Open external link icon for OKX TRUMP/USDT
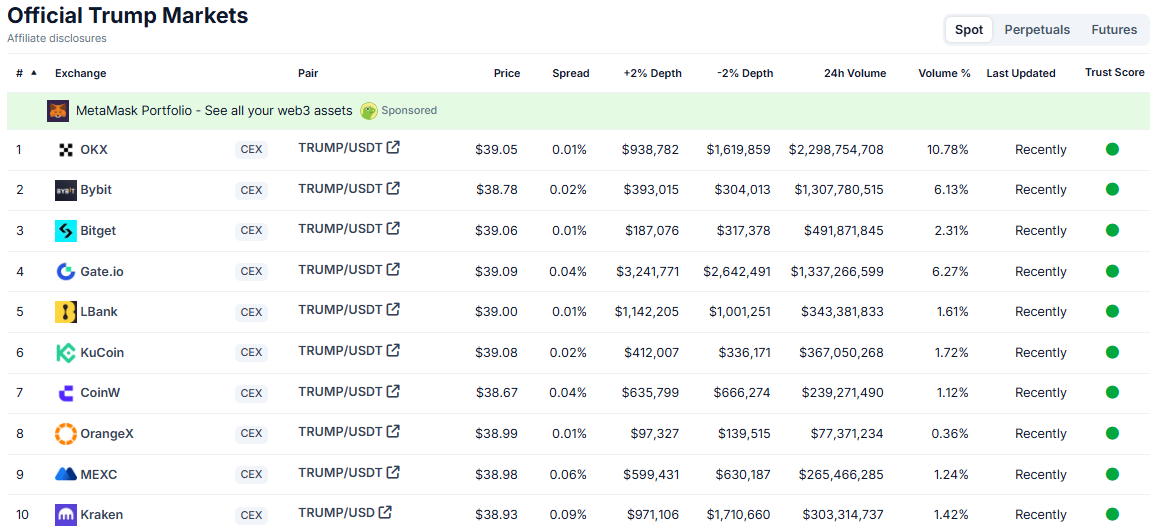 pos(393,148)
